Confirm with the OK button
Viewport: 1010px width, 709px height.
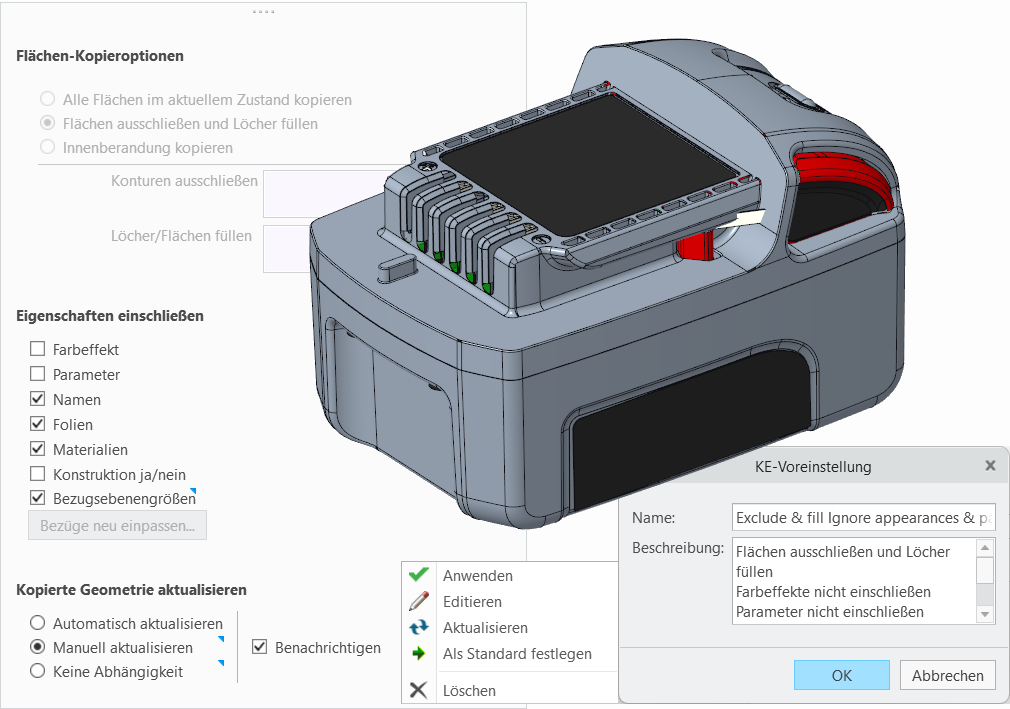tap(841, 675)
